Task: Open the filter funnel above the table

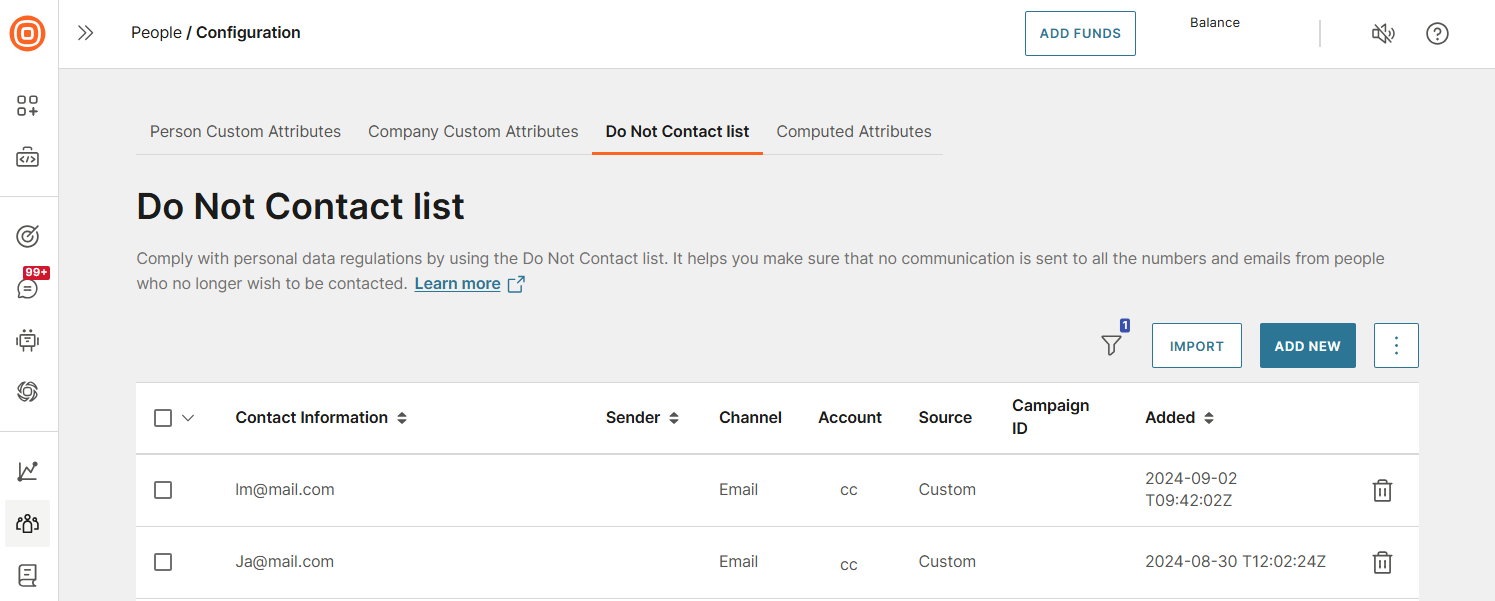Action: pos(1111,344)
